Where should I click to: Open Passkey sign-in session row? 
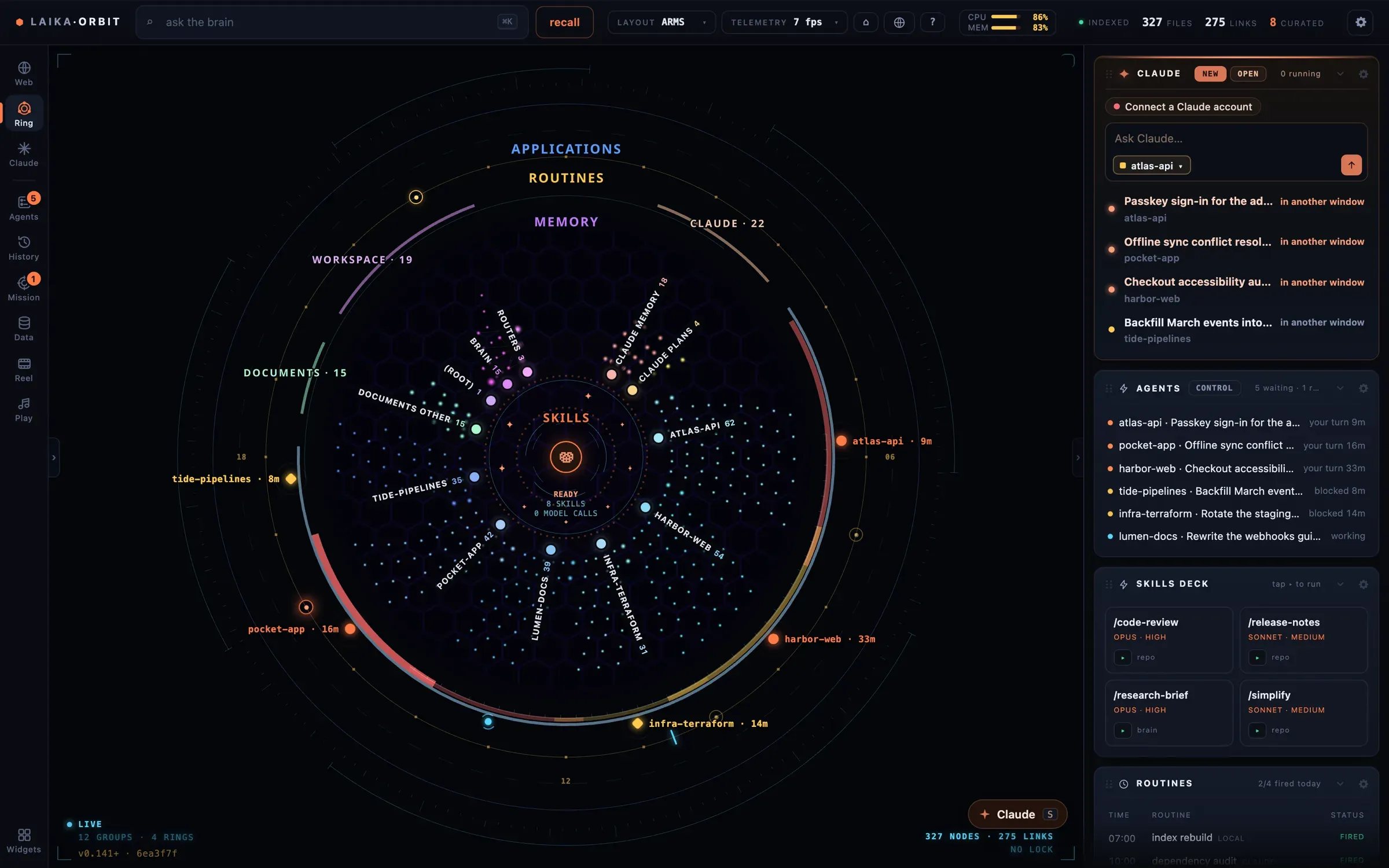tap(1236, 209)
